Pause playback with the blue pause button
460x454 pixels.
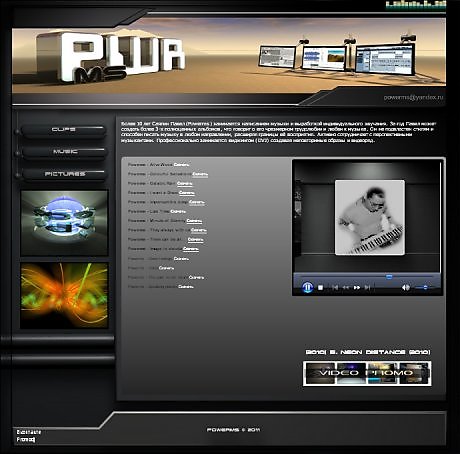(x=307, y=287)
